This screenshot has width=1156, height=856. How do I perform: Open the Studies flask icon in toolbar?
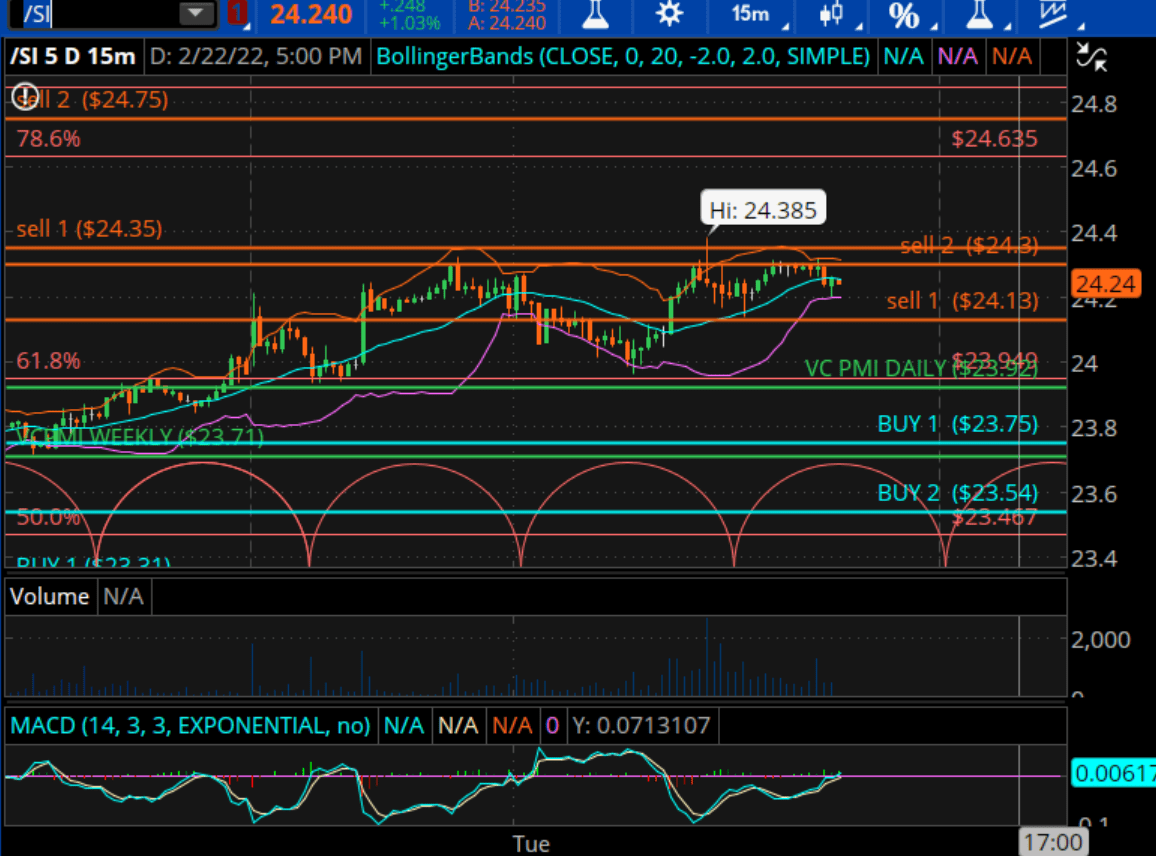(595, 15)
